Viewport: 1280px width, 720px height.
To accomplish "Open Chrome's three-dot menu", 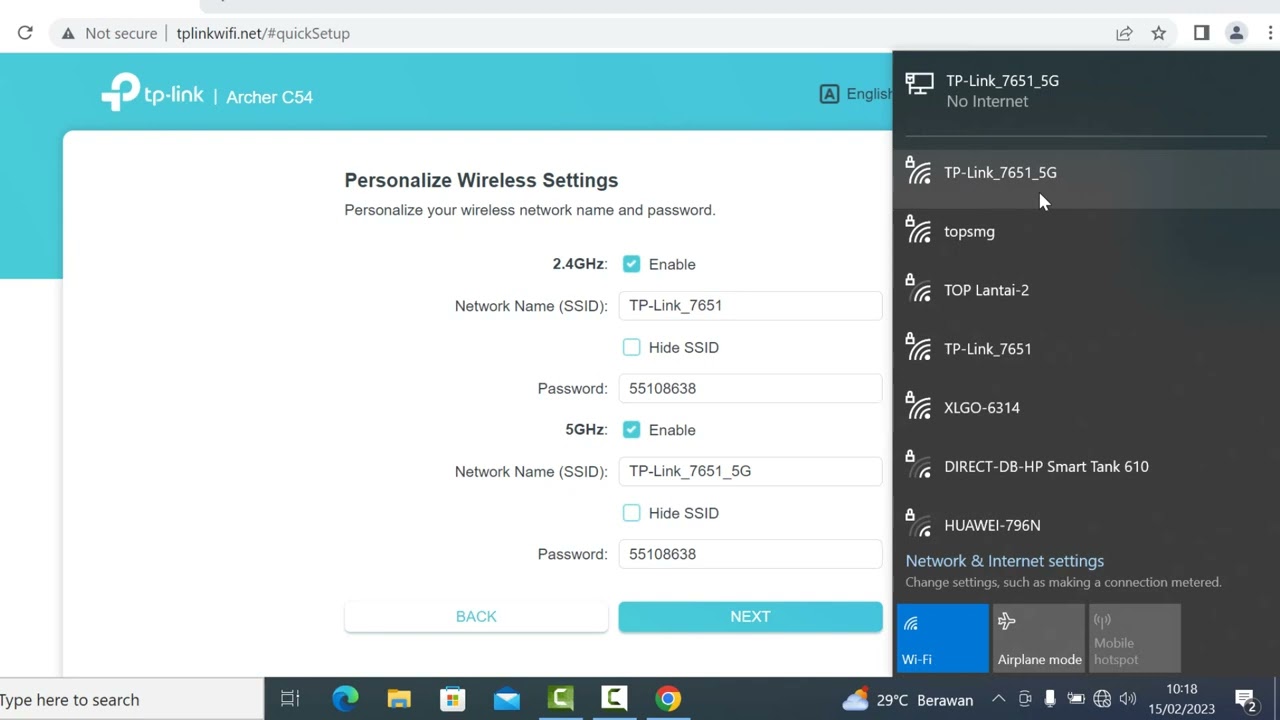I will click(x=1270, y=33).
